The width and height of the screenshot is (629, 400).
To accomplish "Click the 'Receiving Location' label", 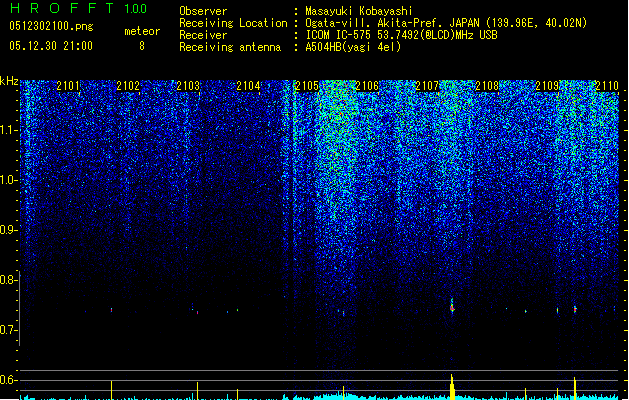I will click(x=233, y=23).
